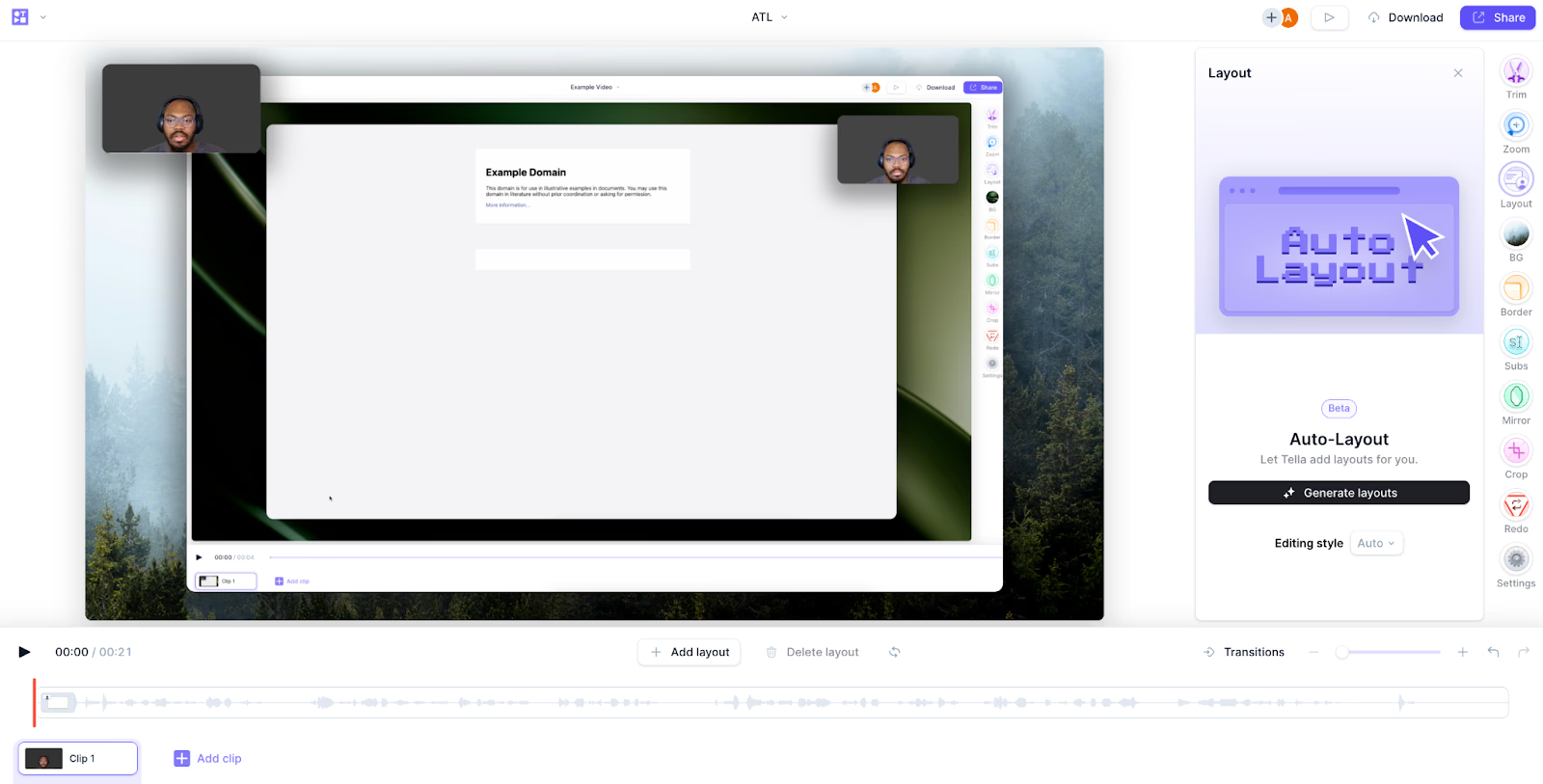Close the Layout panel
This screenshot has width=1543, height=784.
(1458, 73)
